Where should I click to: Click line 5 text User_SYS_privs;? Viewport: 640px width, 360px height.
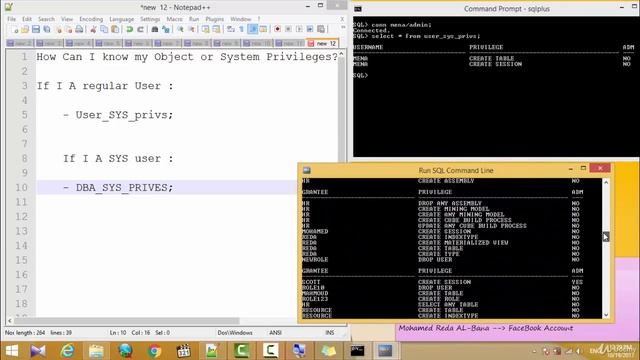point(124,115)
